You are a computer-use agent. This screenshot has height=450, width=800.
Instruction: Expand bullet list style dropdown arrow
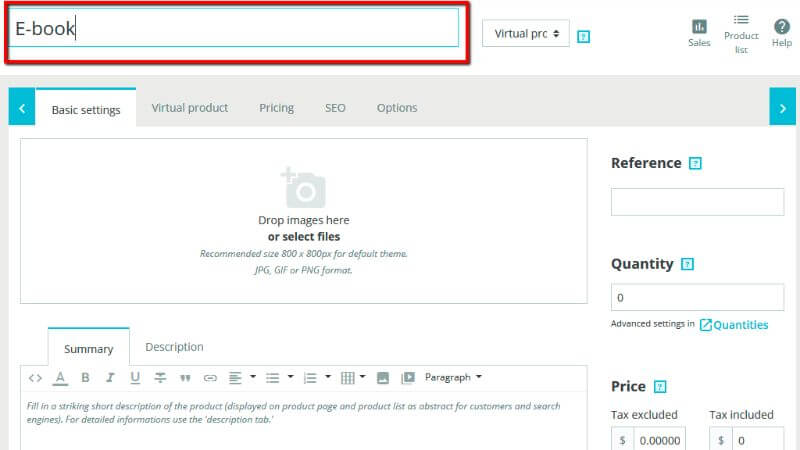click(290, 377)
